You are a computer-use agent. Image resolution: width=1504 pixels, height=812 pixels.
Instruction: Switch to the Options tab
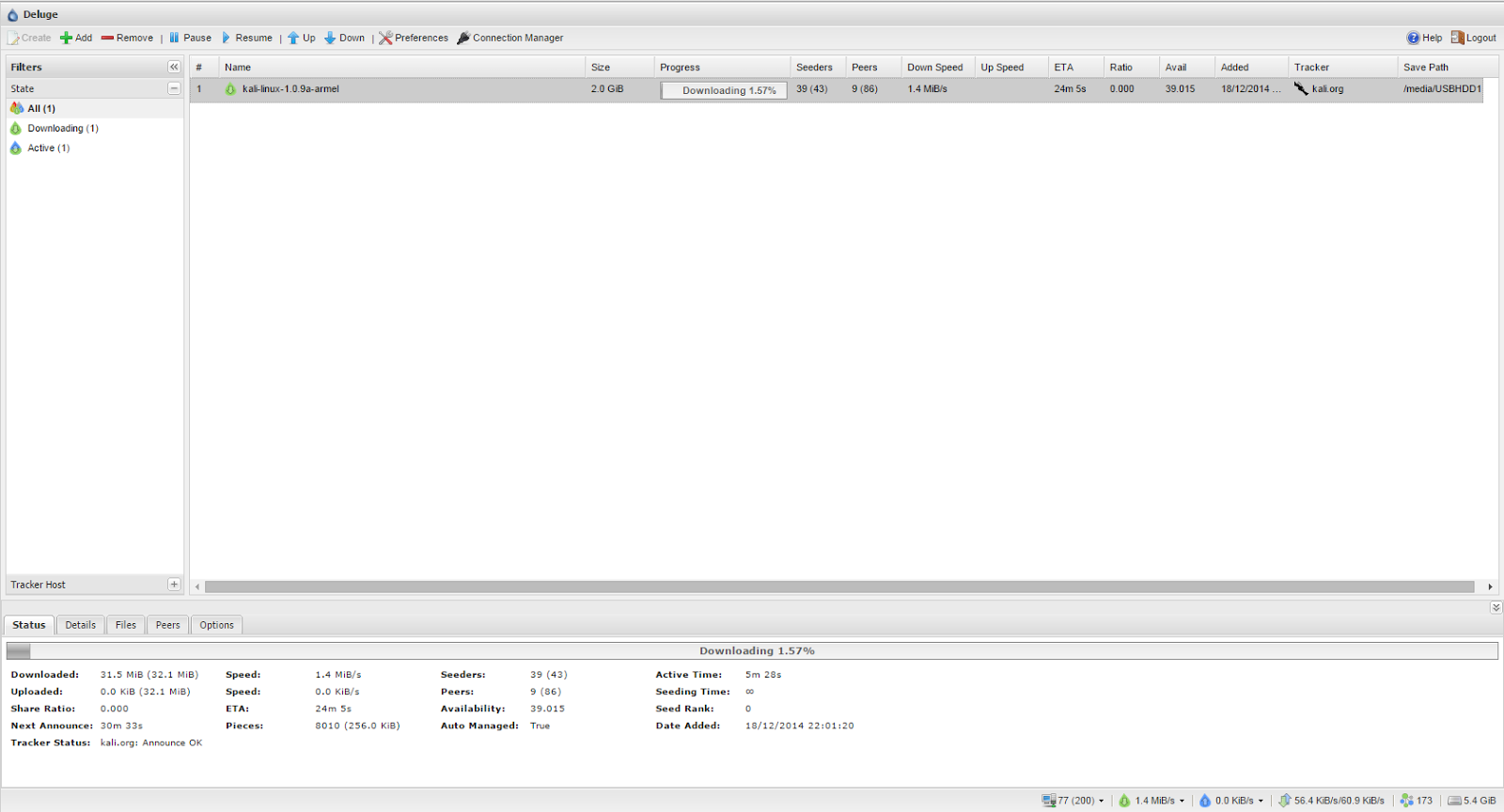[x=216, y=625]
